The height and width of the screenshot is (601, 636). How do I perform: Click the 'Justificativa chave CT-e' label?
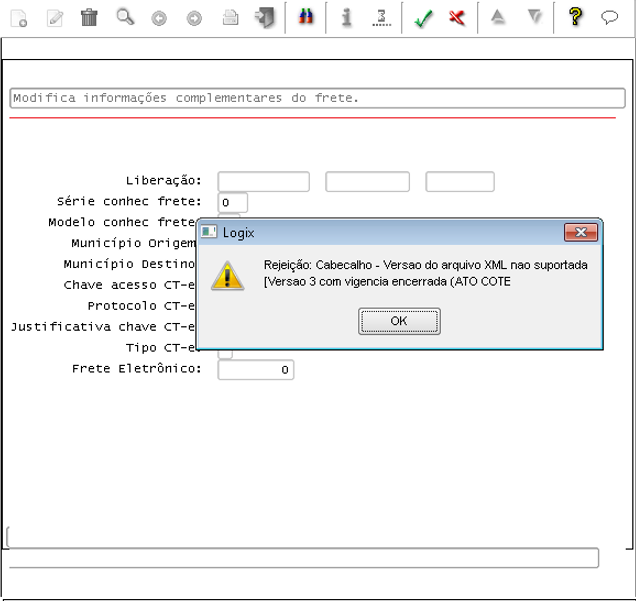pyautogui.click(x=103, y=327)
